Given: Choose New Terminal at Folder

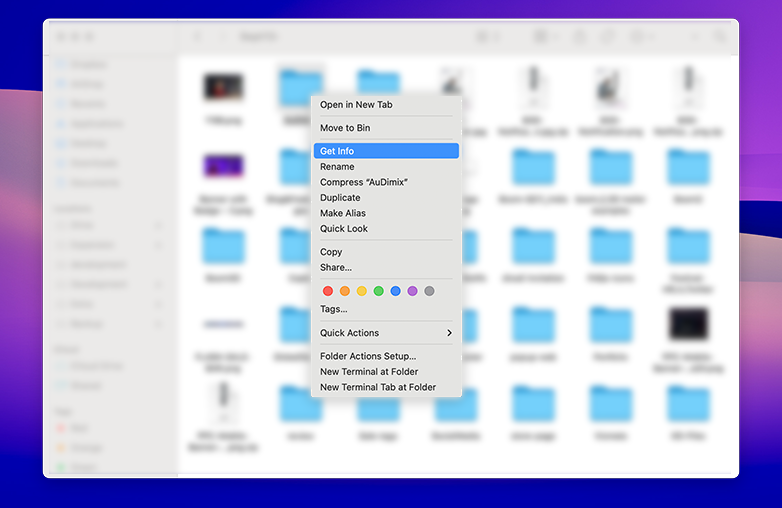Looking at the screenshot, I should coord(386,371).
